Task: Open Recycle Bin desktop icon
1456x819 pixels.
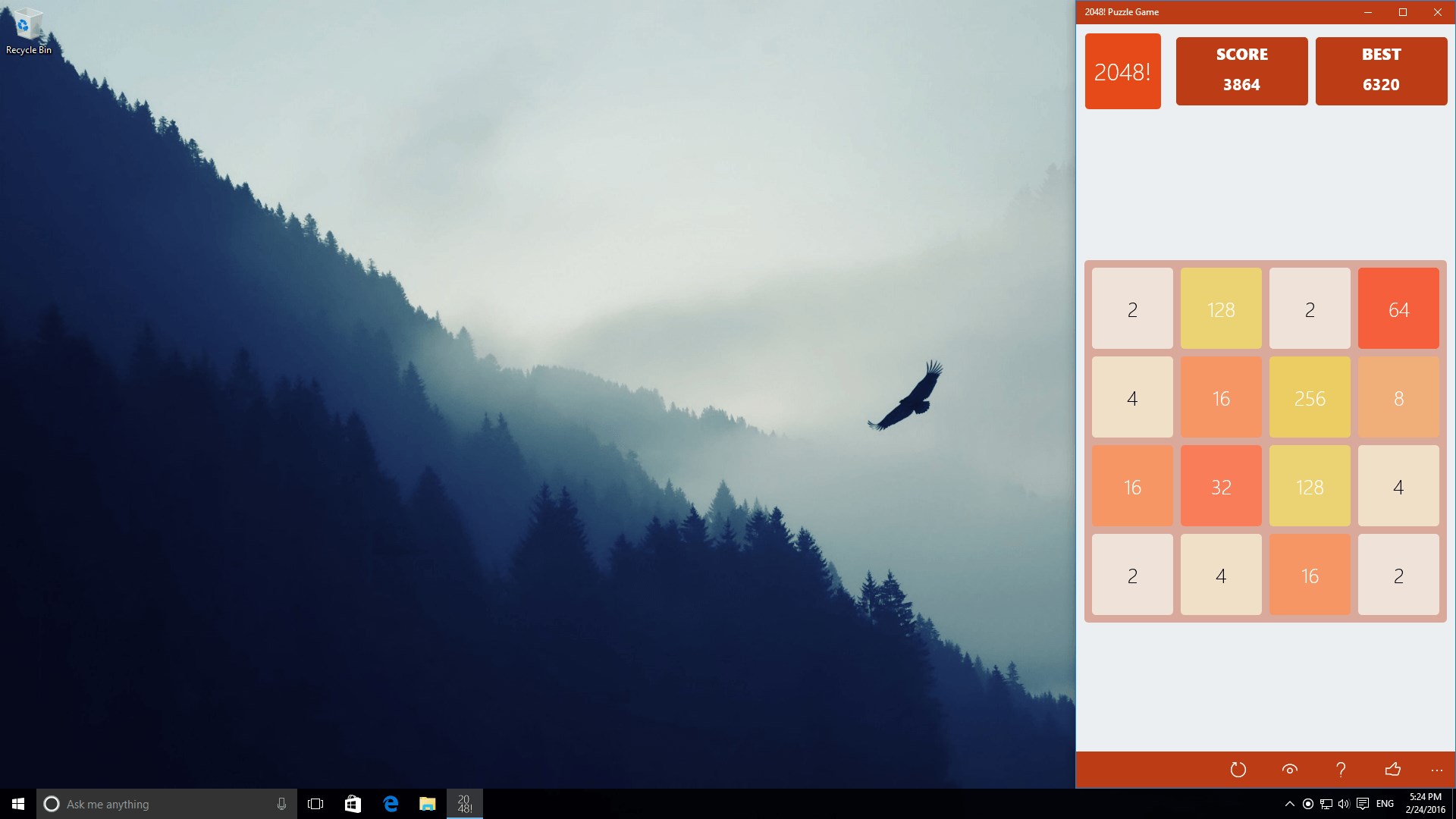Action: point(28,30)
